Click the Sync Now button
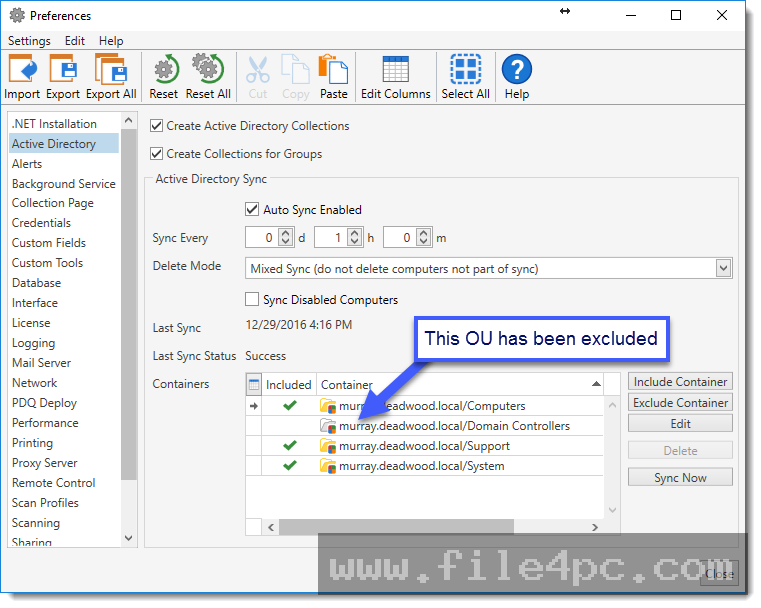The image size is (761, 608). click(x=680, y=477)
